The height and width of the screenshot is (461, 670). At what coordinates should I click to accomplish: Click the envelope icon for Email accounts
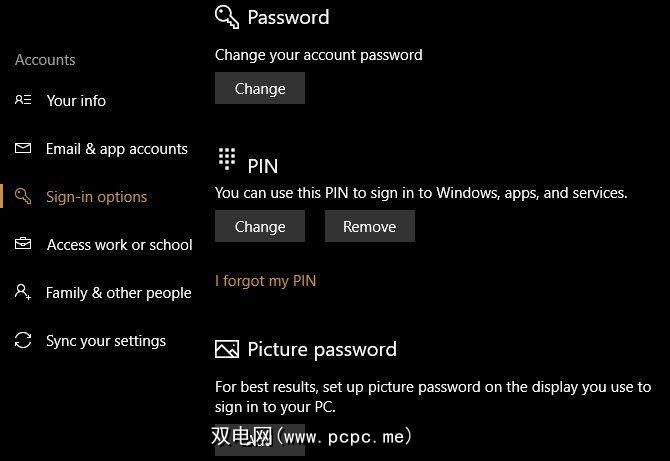point(23,148)
